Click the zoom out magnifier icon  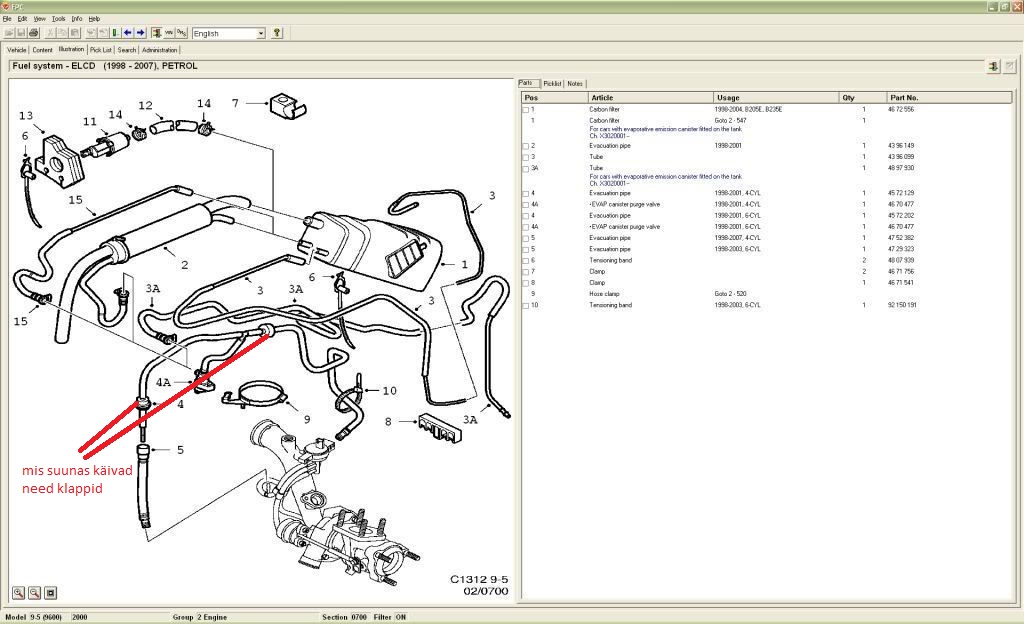34,592
